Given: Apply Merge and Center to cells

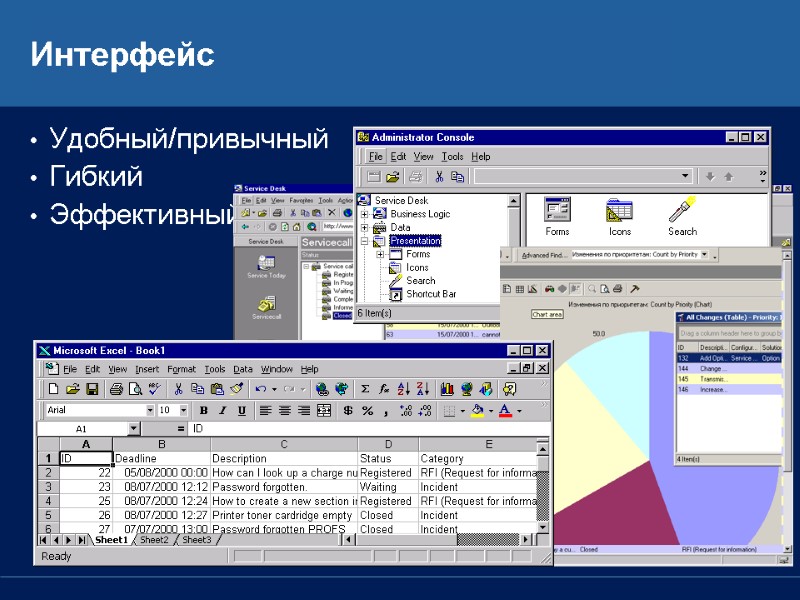Looking at the screenshot, I should (324, 410).
